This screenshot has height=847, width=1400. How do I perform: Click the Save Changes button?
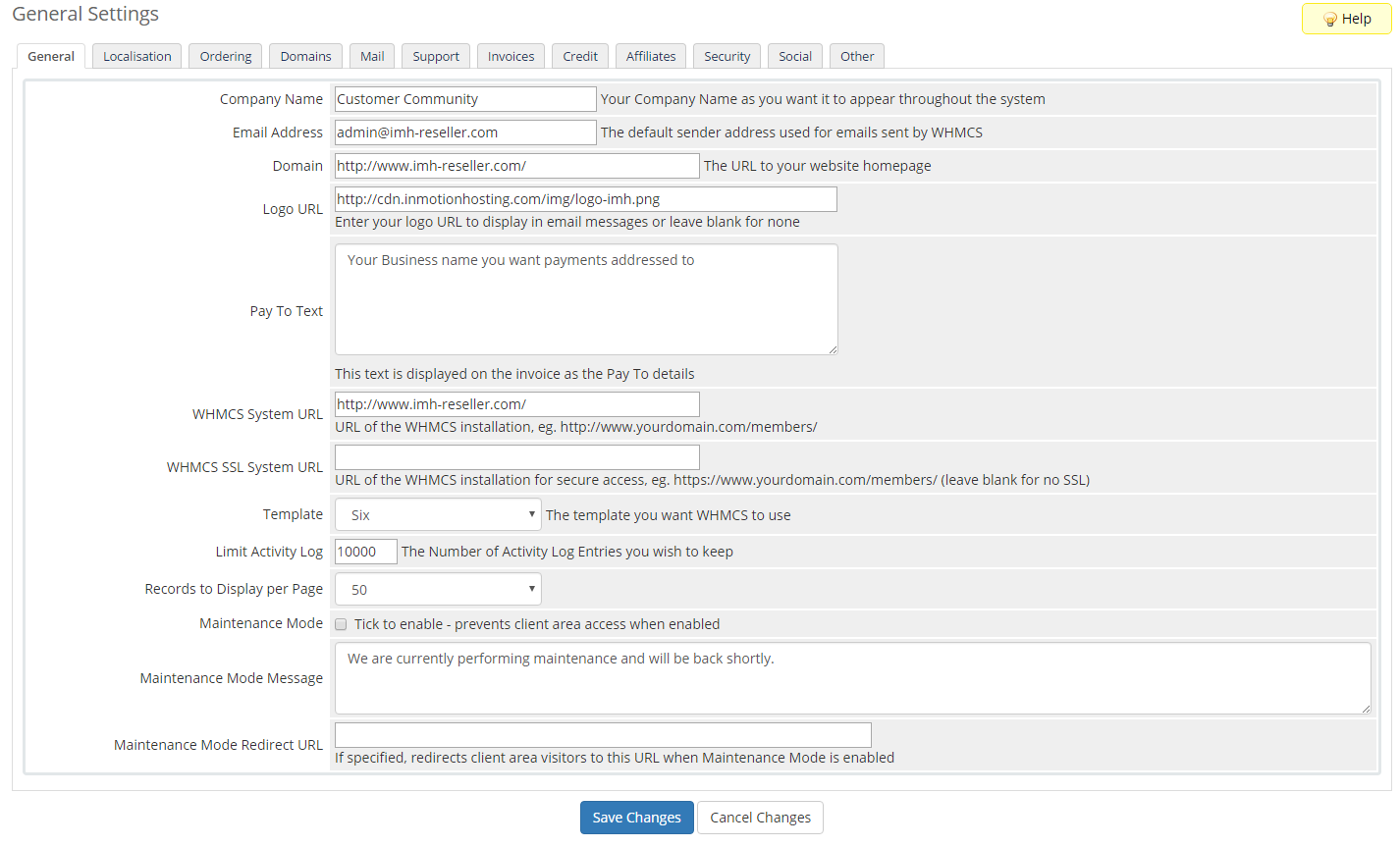[x=636, y=818]
